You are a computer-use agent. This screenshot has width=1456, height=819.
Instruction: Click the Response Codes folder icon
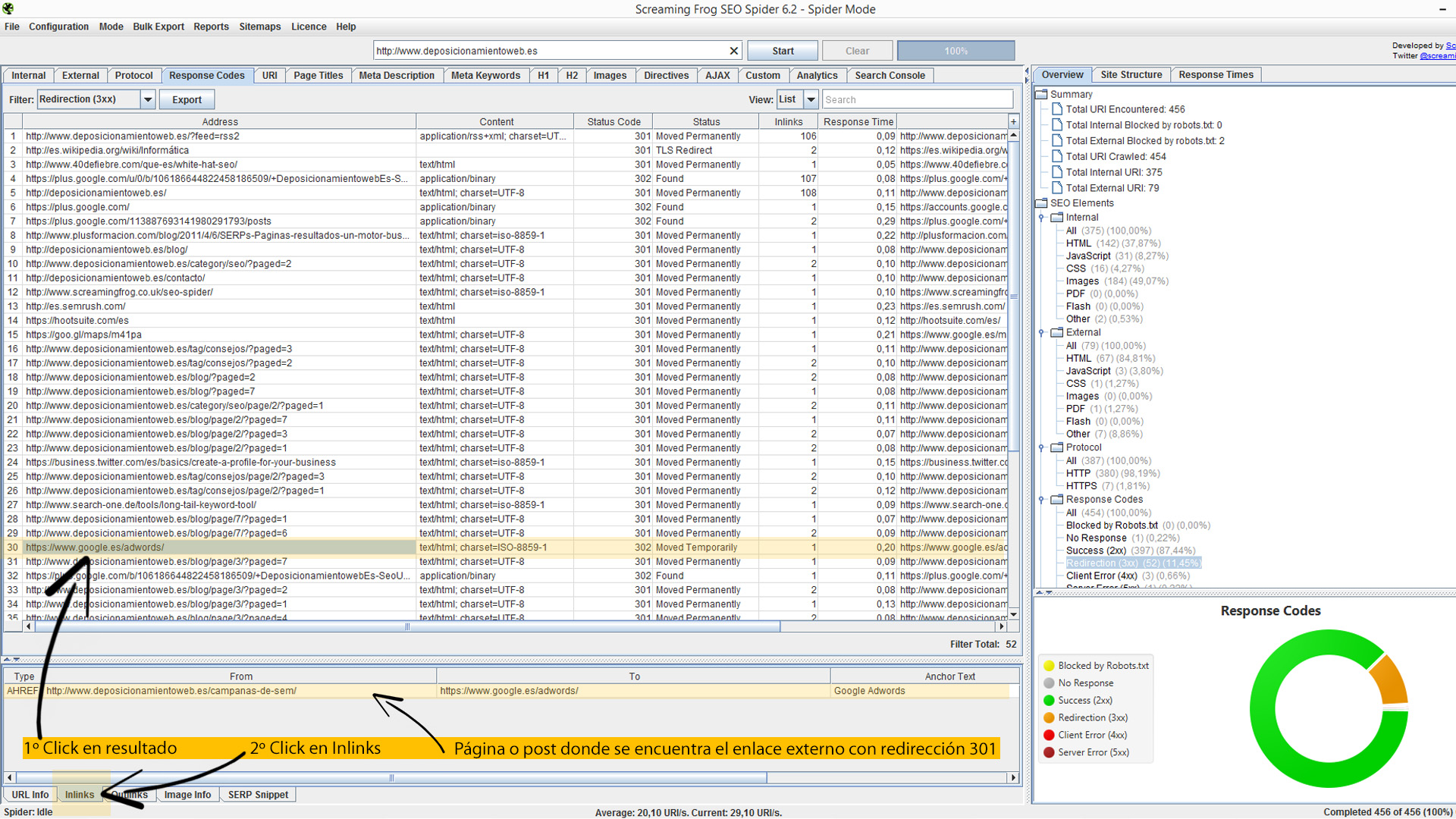1056,499
